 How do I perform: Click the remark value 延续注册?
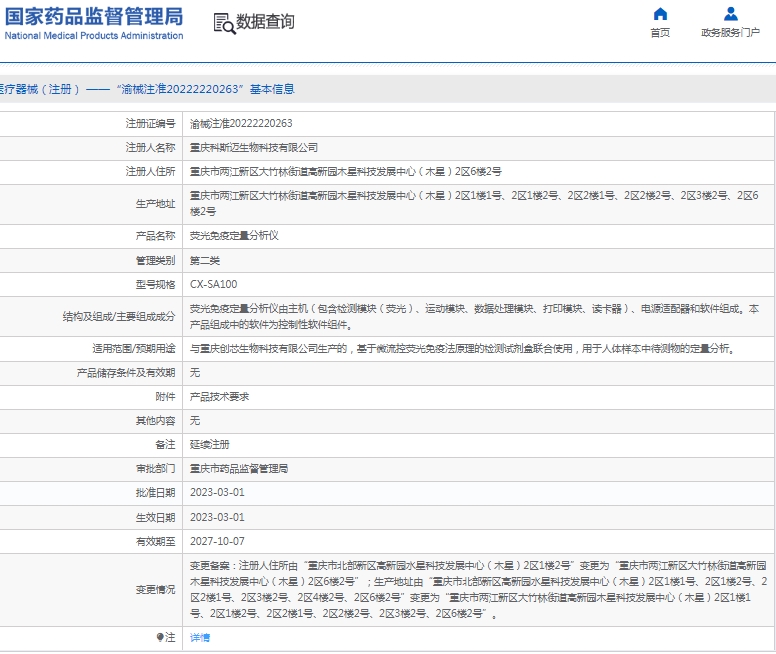click(210, 445)
